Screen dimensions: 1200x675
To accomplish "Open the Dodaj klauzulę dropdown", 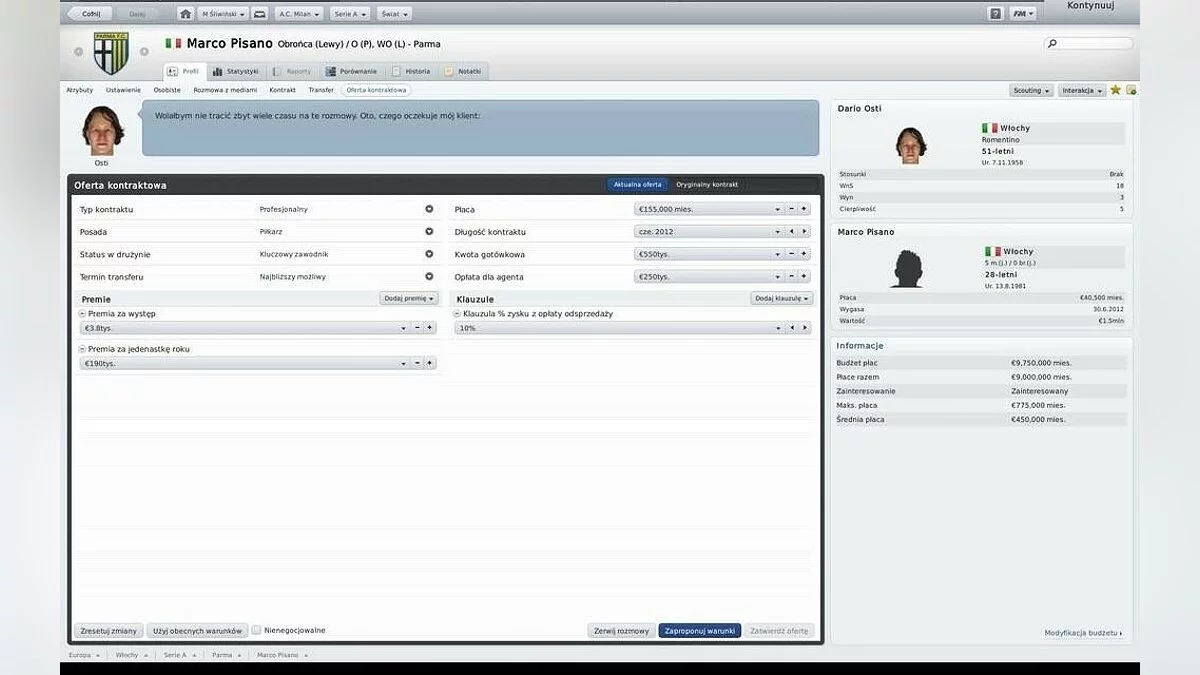I will click(782, 298).
